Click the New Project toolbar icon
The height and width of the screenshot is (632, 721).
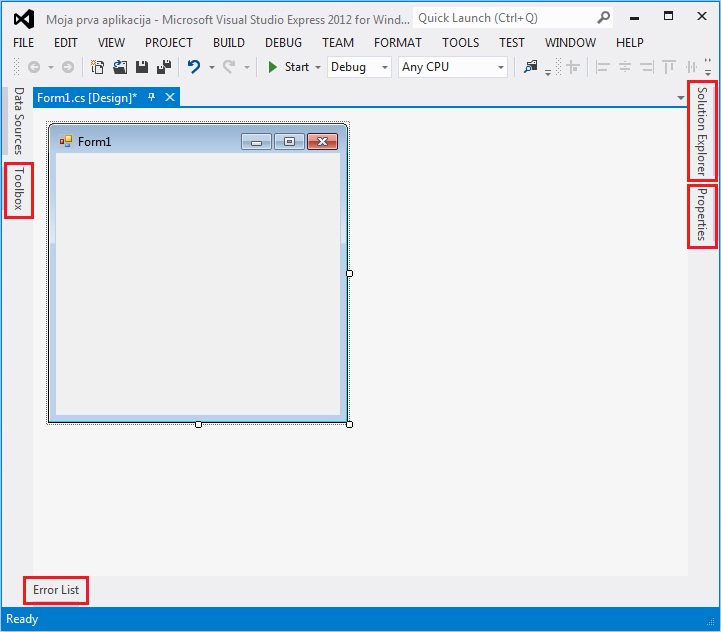(98, 67)
